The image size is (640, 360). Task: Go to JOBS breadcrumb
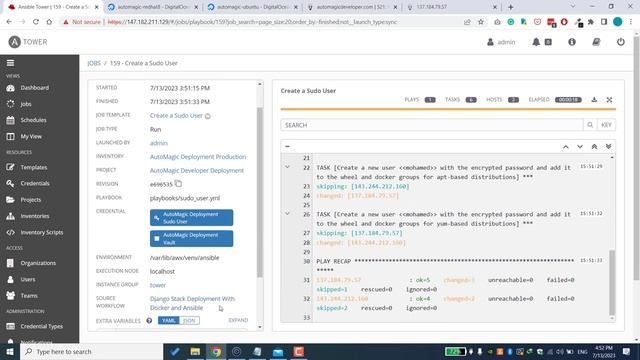[94, 63]
